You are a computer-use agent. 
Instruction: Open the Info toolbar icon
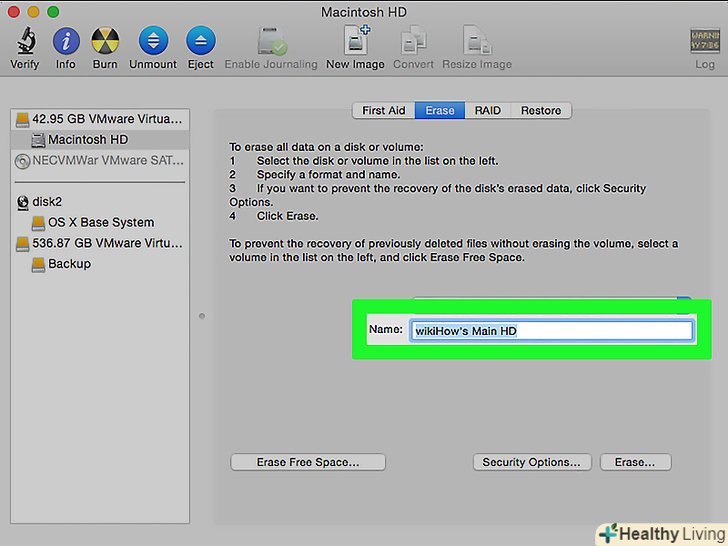click(66, 41)
